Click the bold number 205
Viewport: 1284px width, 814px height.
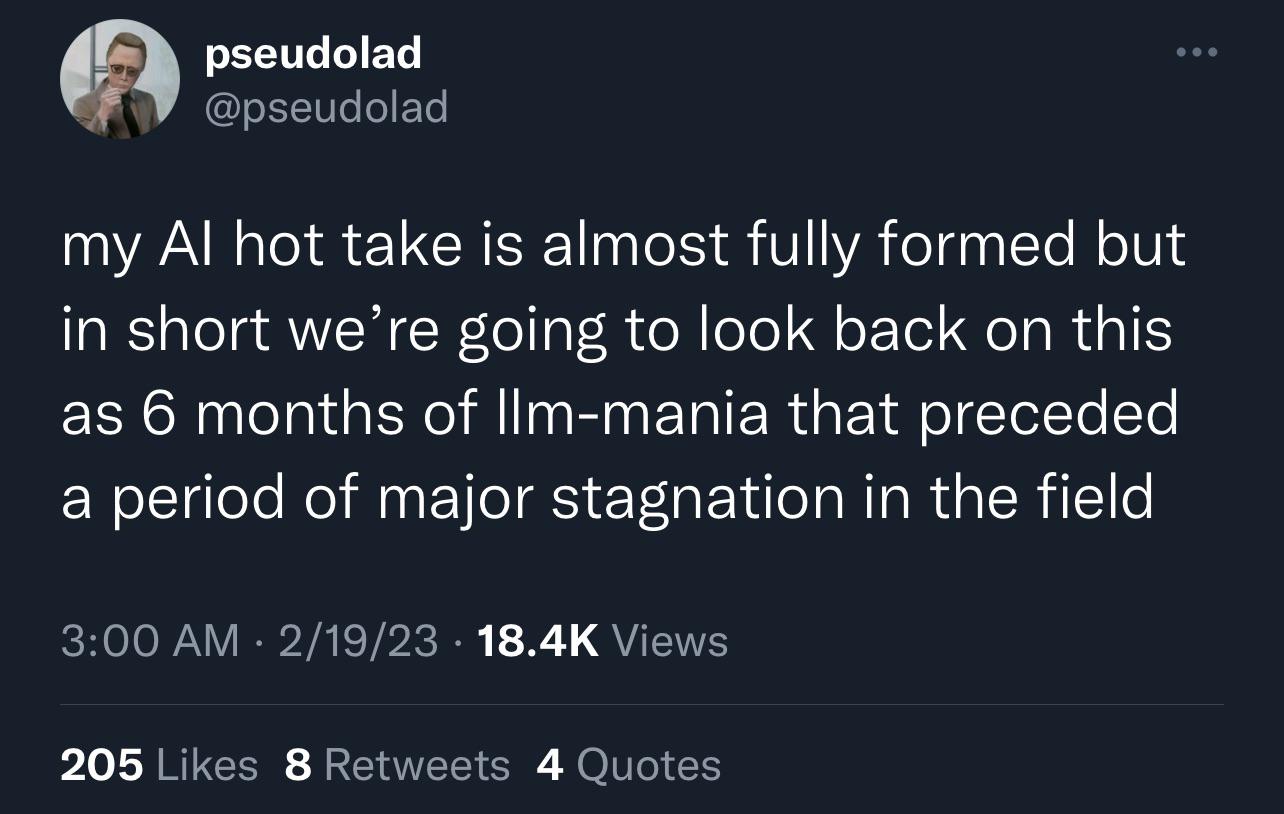click(102, 765)
